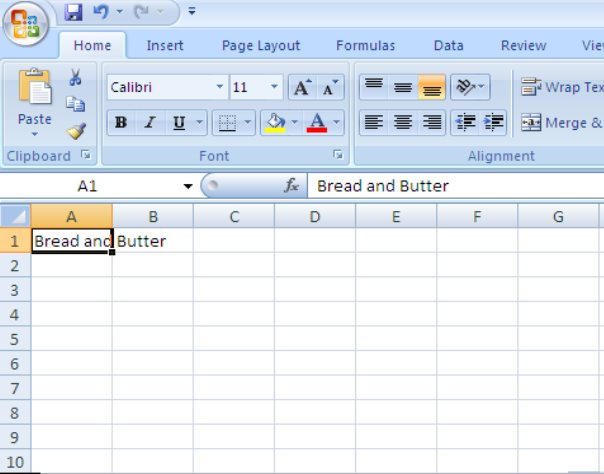Screen dimensions: 604x474
Task: Click the Merge & Center button
Action: (x=561, y=122)
